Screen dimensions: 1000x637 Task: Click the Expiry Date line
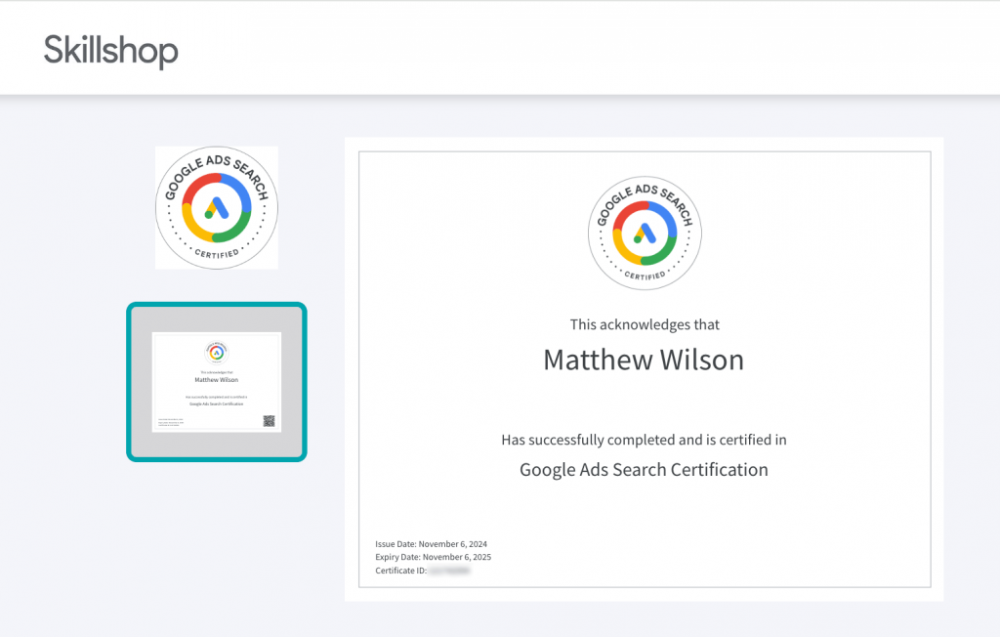click(432, 557)
